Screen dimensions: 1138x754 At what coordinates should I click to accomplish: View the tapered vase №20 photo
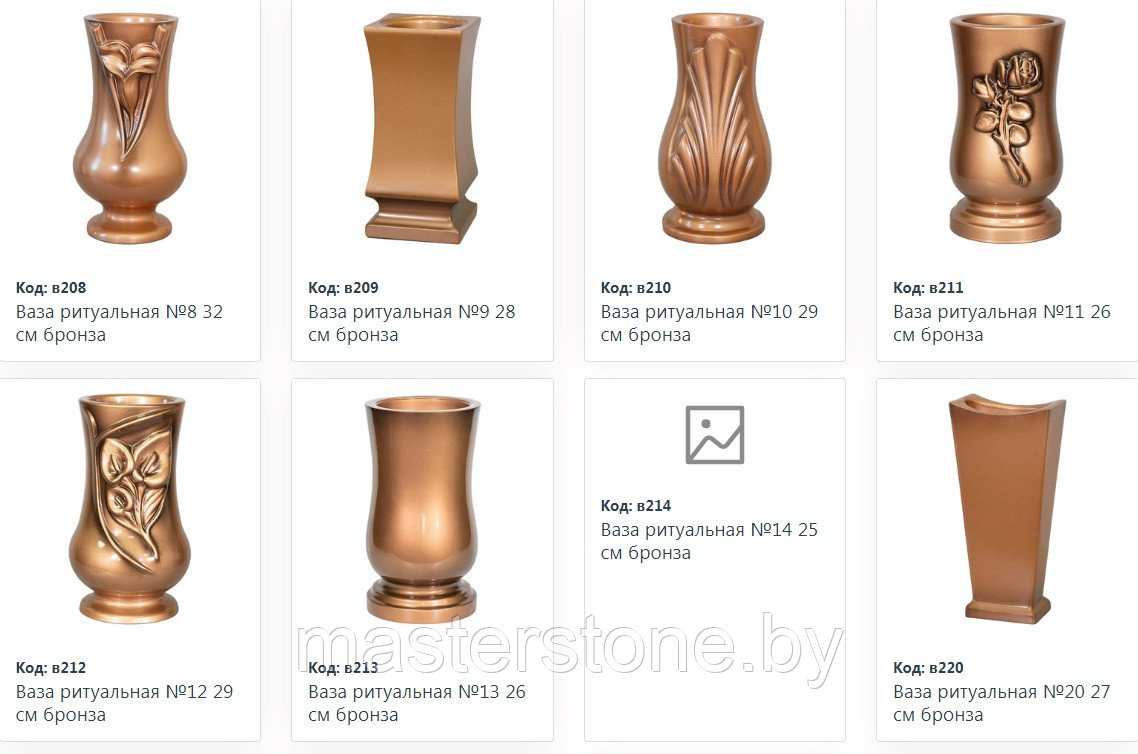pyautogui.click(x=1007, y=509)
